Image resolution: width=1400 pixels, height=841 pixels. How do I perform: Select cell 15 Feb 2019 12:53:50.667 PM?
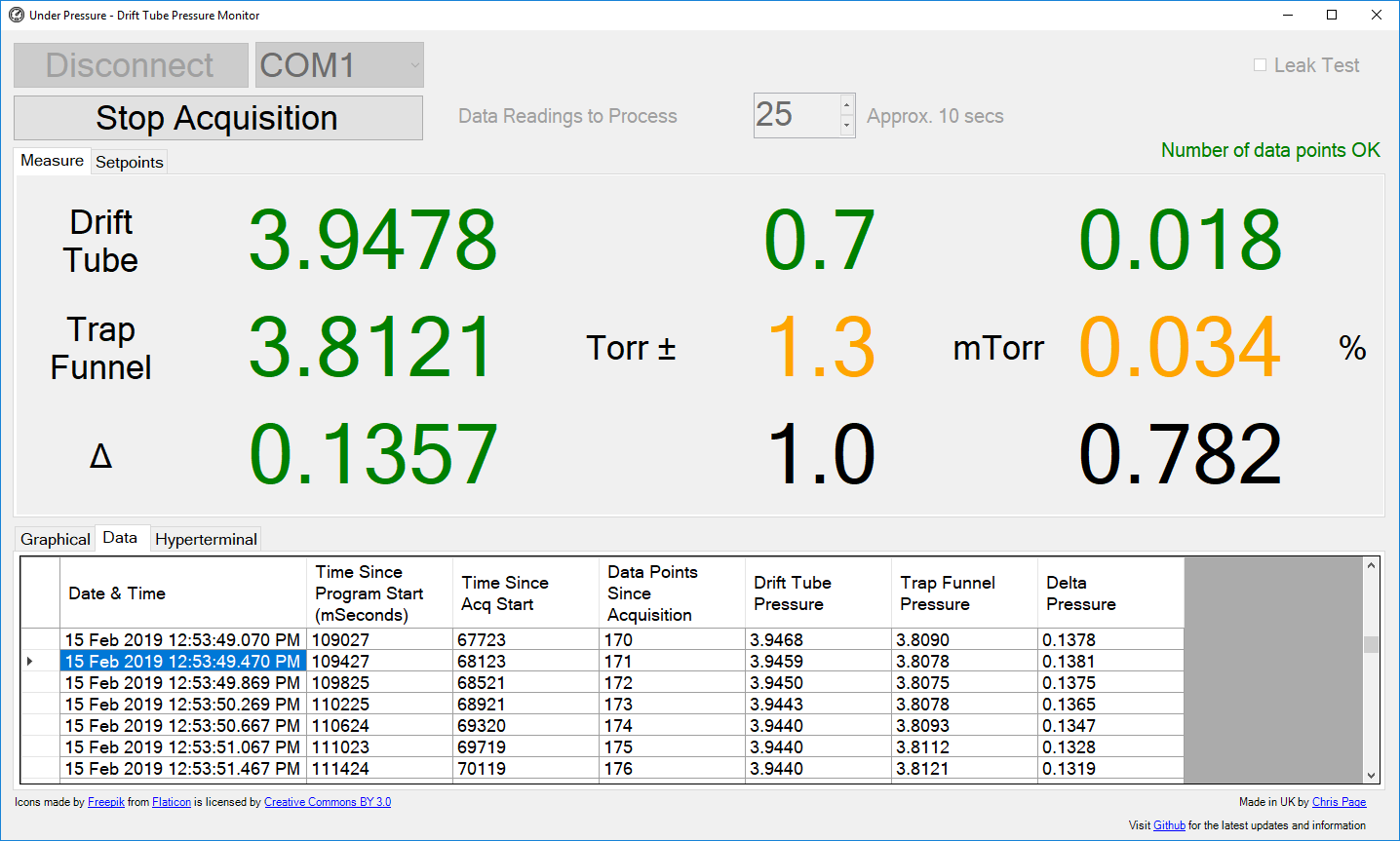tap(183, 725)
